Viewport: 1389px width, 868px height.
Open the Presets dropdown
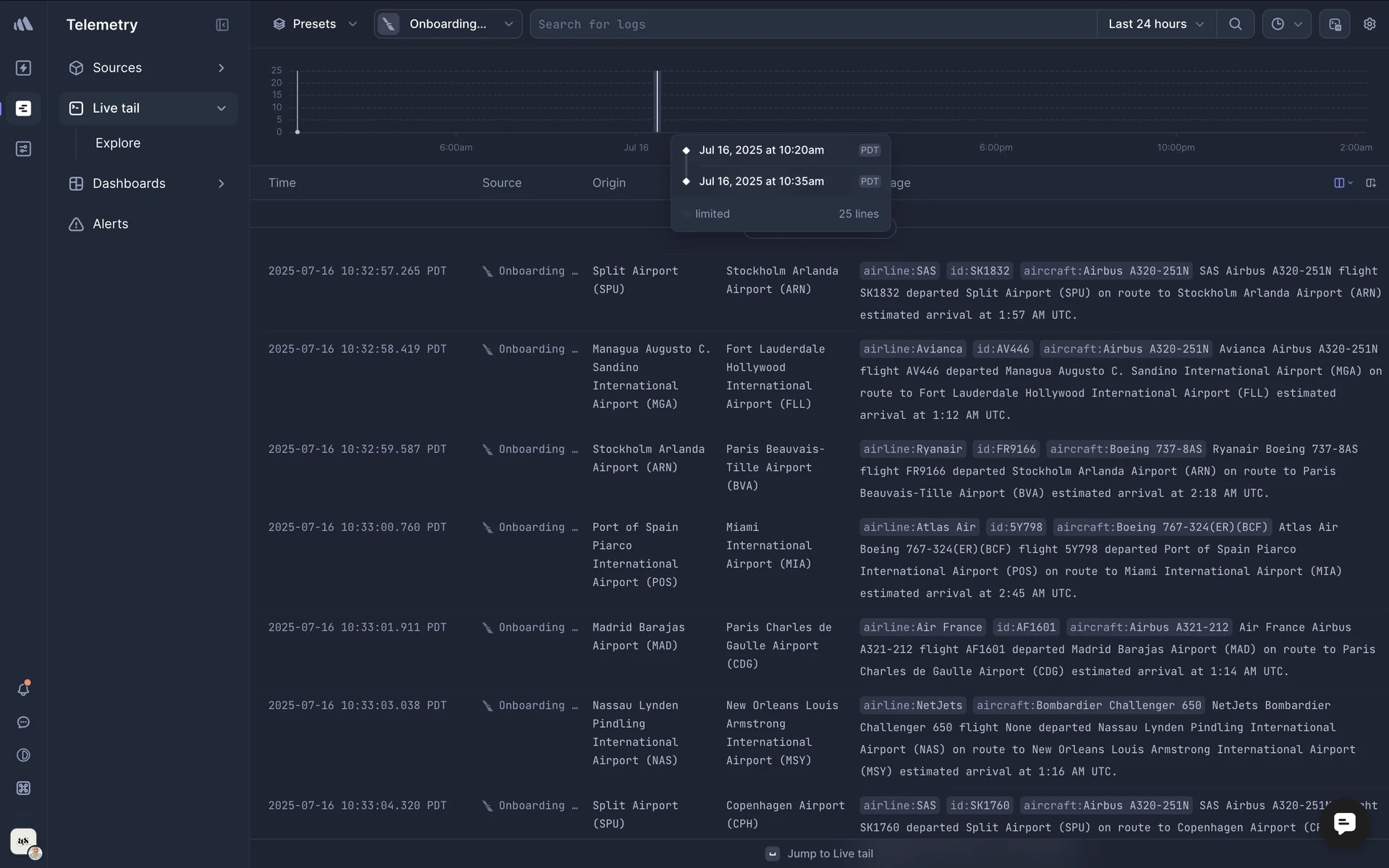tap(315, 24)
